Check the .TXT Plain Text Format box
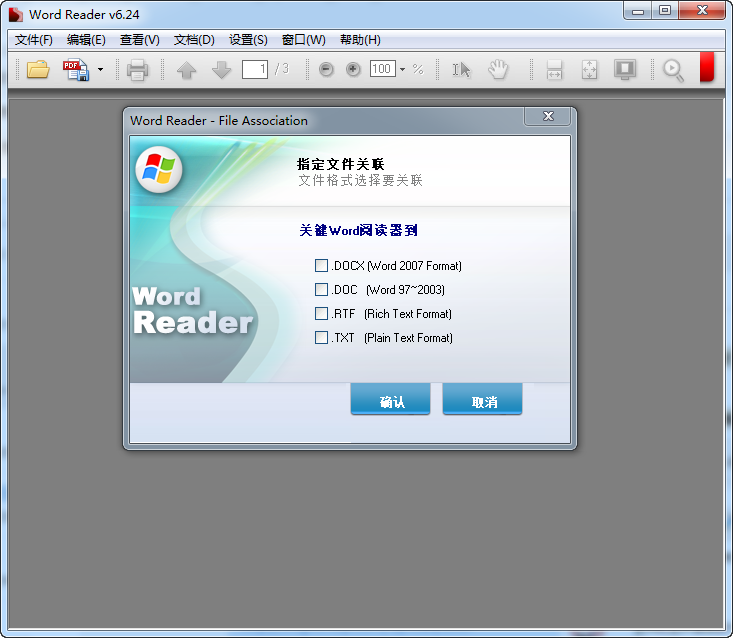This screenshot has height=638, width=733. [321, 337]
